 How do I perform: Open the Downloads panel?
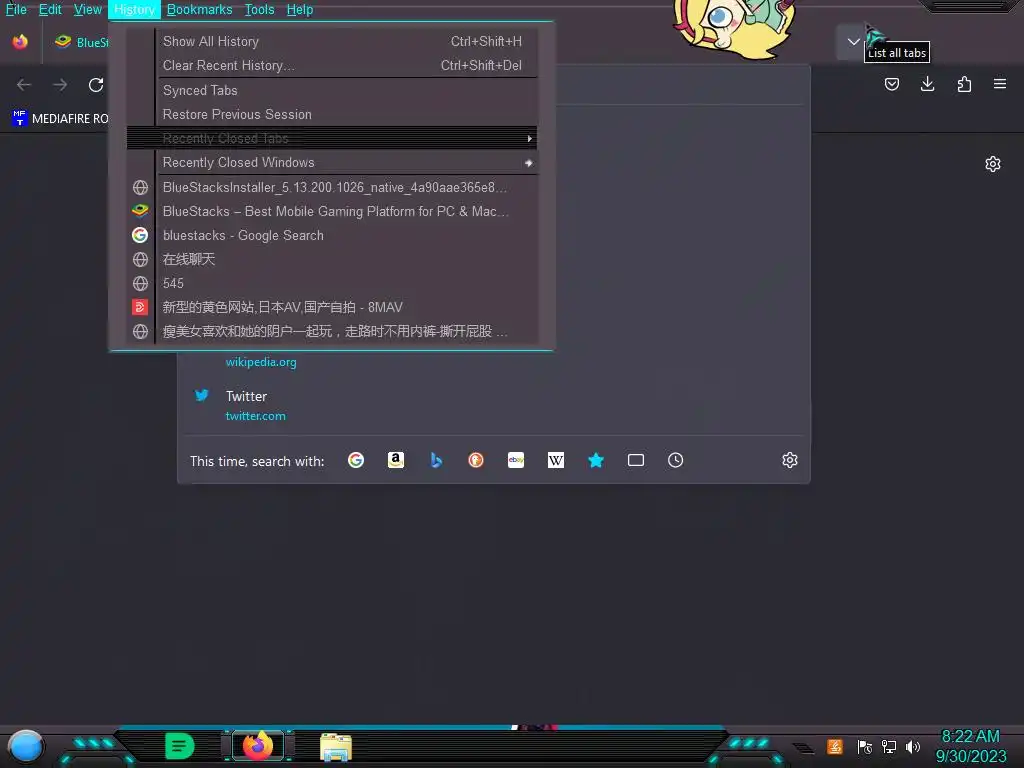927,84
